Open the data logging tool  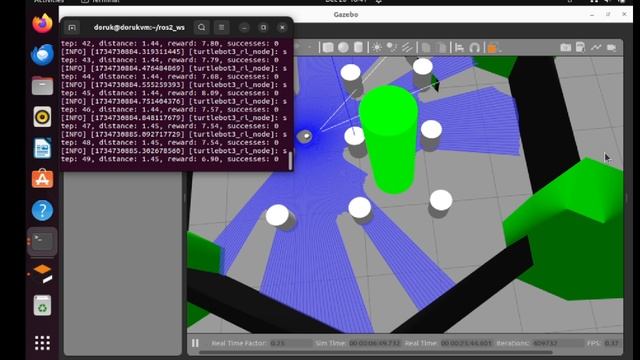click(x=580, y=48)
